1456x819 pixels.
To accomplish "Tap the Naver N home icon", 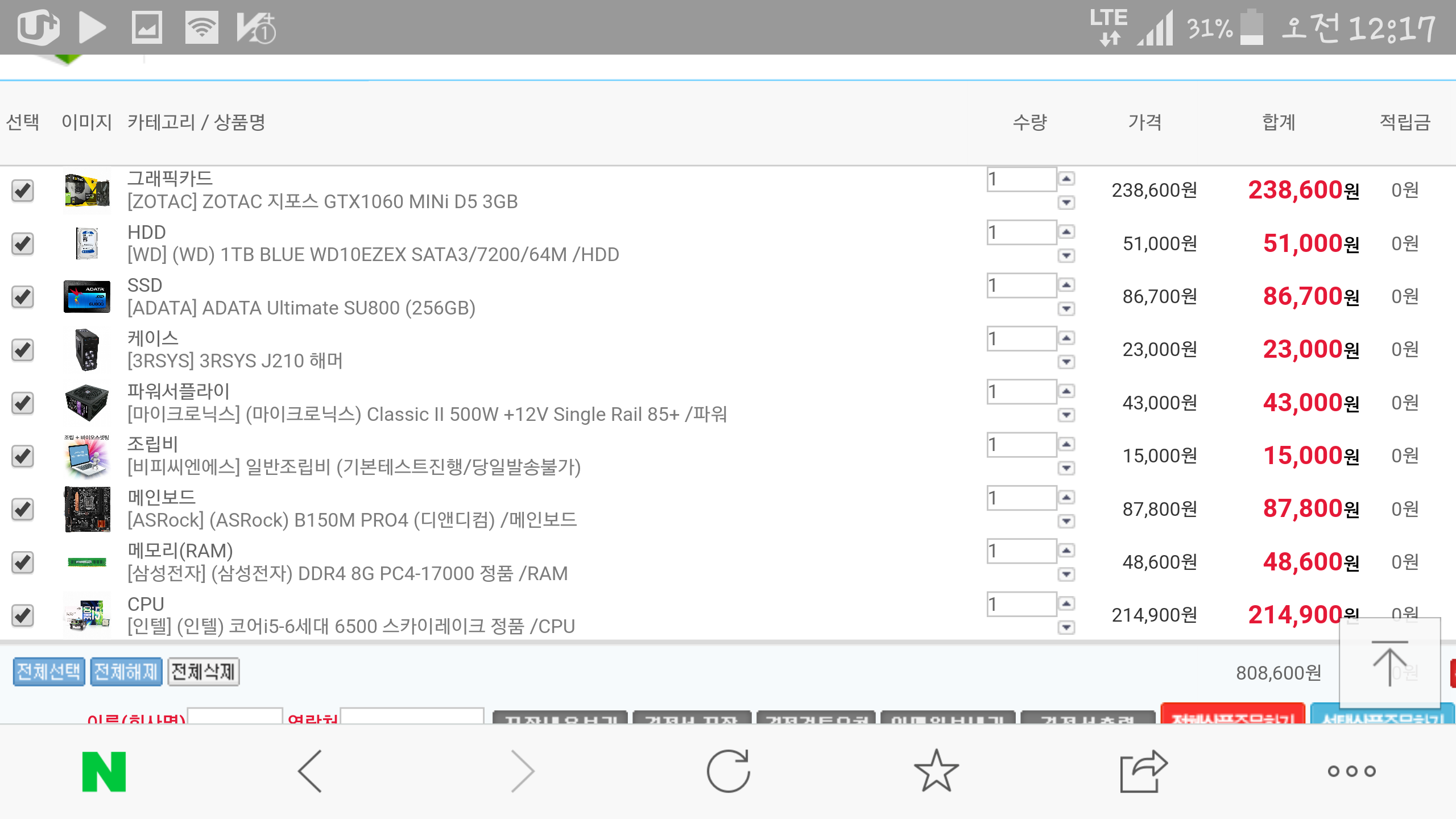I will point(104,771).
